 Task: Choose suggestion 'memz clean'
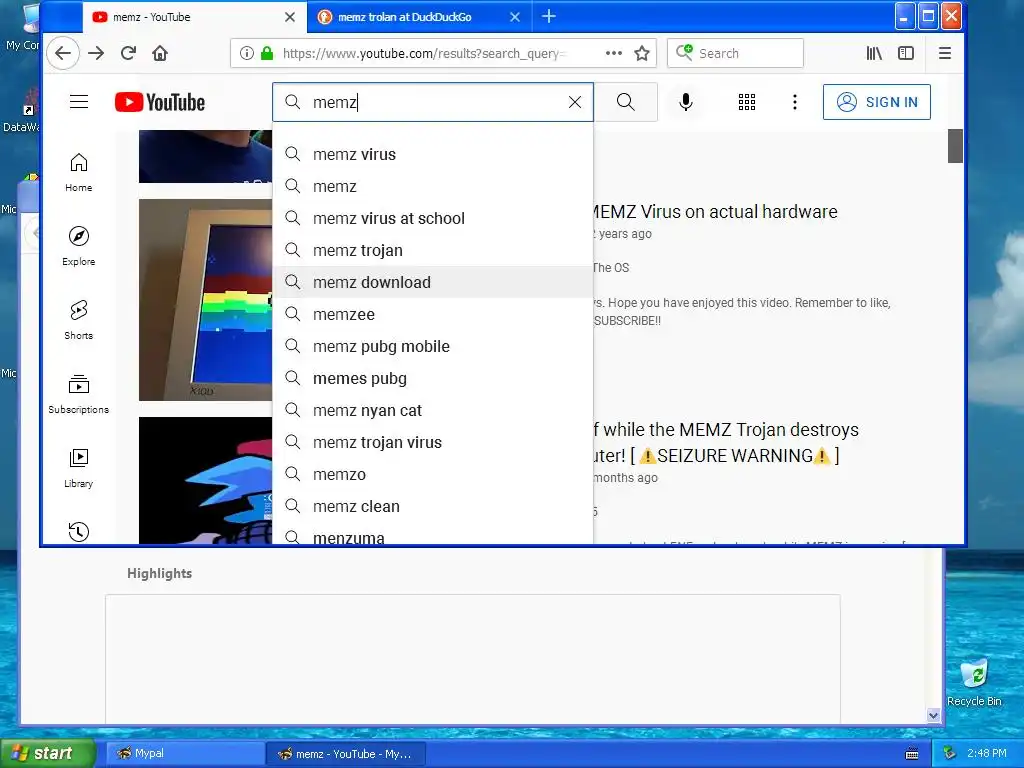tap(433, 506)
